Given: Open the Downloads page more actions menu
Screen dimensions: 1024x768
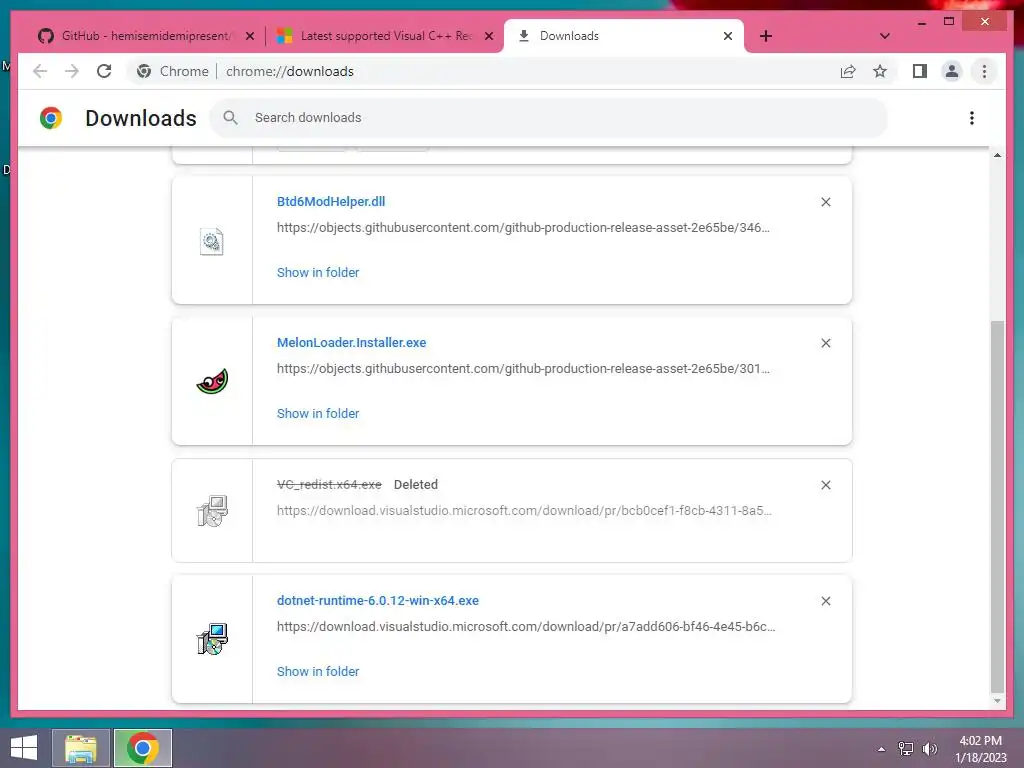Looking at the screenshot, I should click(972, 118).
